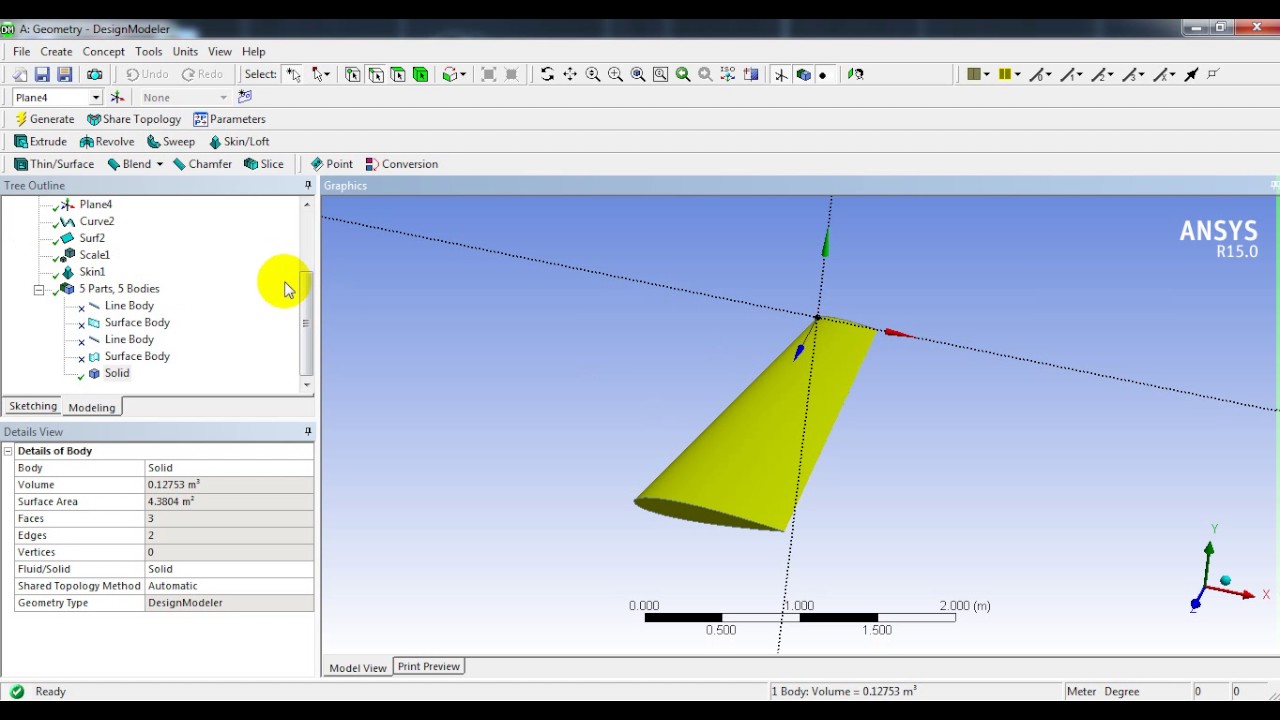Toggle the solid bodies selection filter
This screenshot has width=1280, height=720.
(421, 74)
